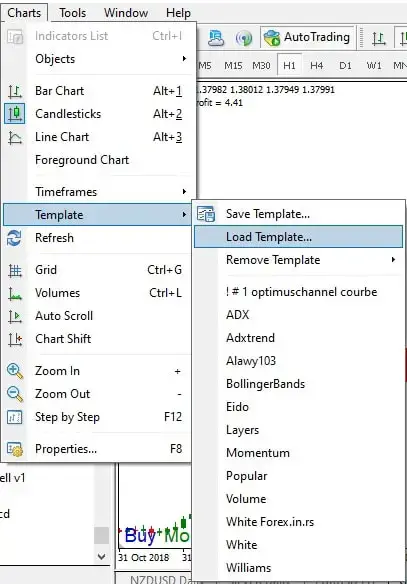The height and width of the screenshot is (584, 407).
Task: Expand the Timeframes submenu arrow
Action: [x=184, y=192]
